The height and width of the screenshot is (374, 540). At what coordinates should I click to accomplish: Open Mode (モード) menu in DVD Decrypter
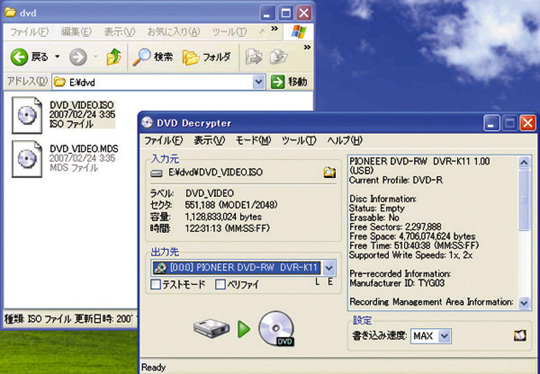253,141
